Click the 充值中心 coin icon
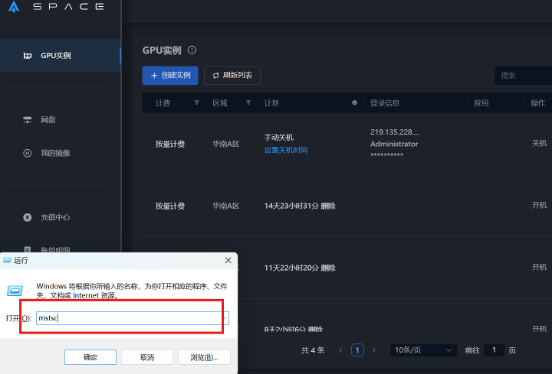The width and height of the screenshot is (552, 374). (27, 217)
